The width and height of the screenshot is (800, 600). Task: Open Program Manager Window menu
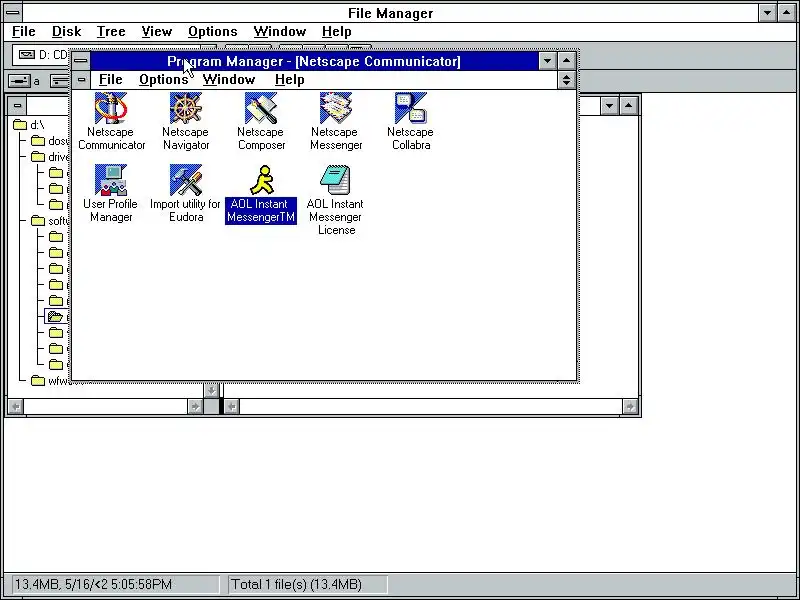point(229,80)
